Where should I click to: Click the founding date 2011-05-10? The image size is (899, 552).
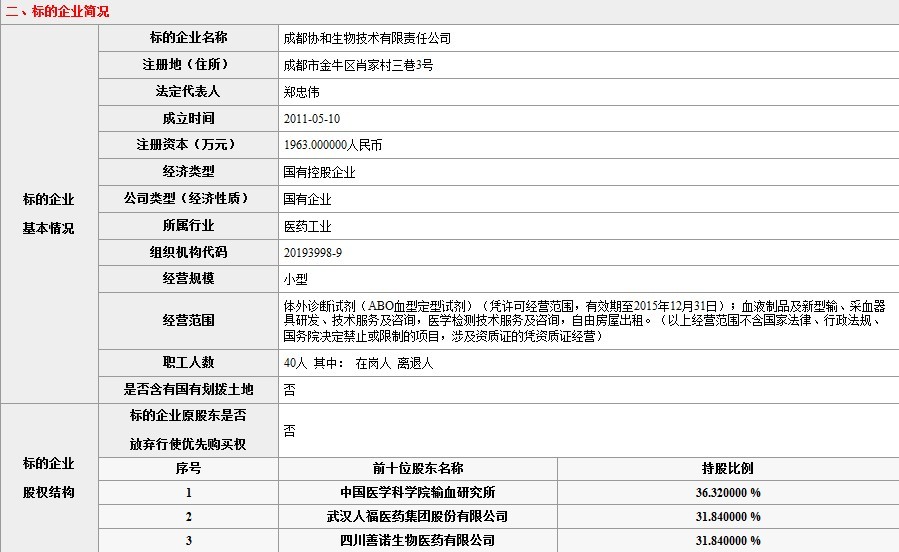[x=312, y=119]
